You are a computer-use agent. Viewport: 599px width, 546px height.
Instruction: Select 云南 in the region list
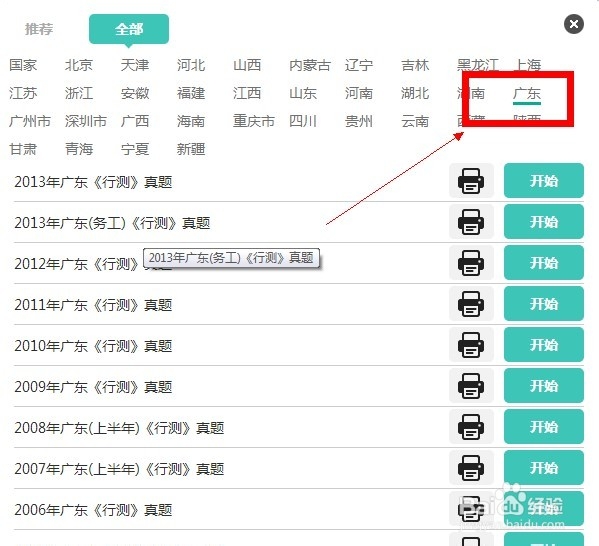point(415,121)
